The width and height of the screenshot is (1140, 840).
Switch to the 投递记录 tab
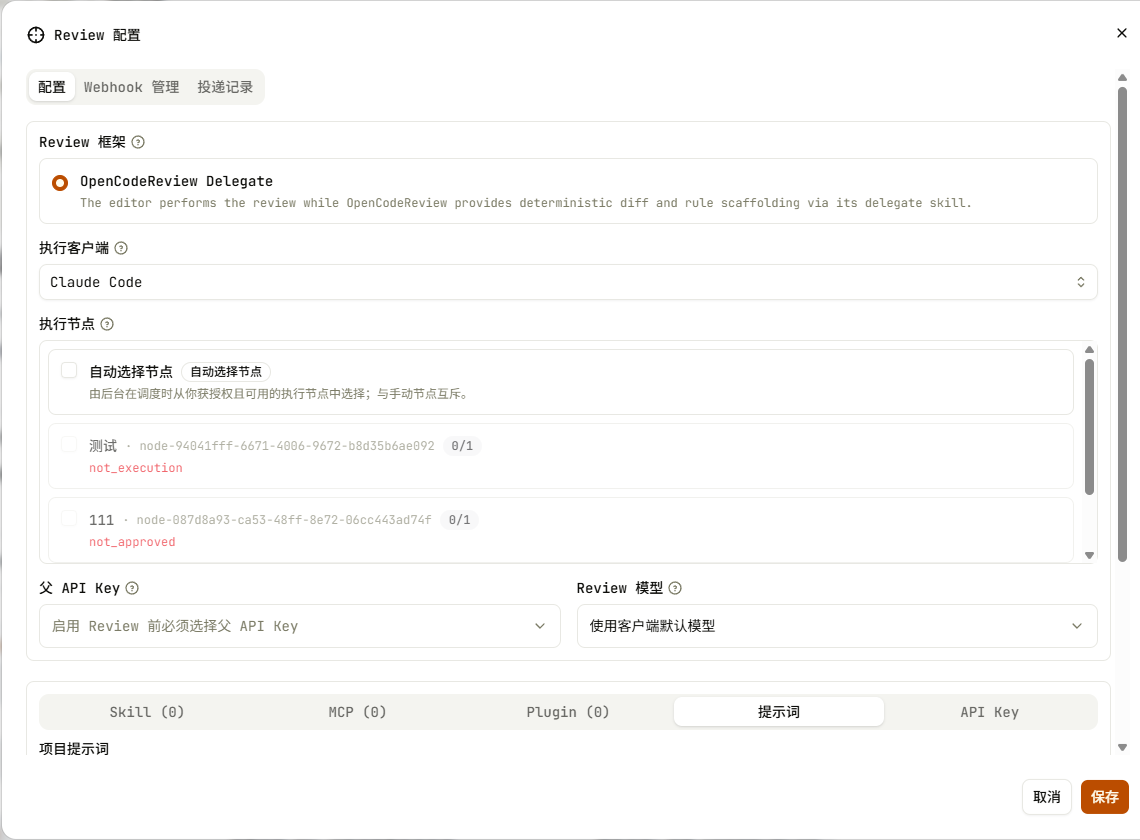(225, 87)
